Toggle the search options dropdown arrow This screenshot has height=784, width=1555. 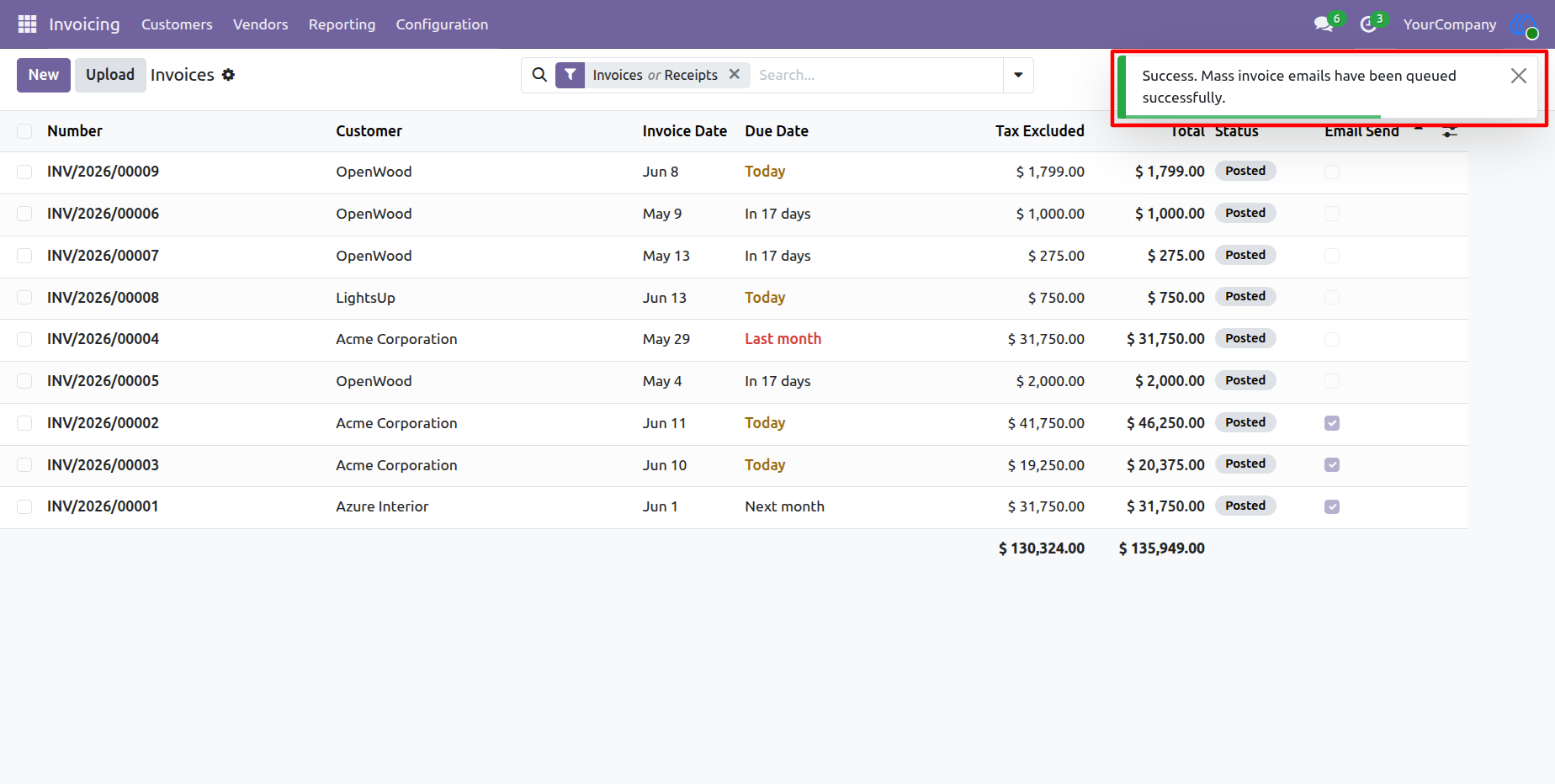[x=1018, y=75]
